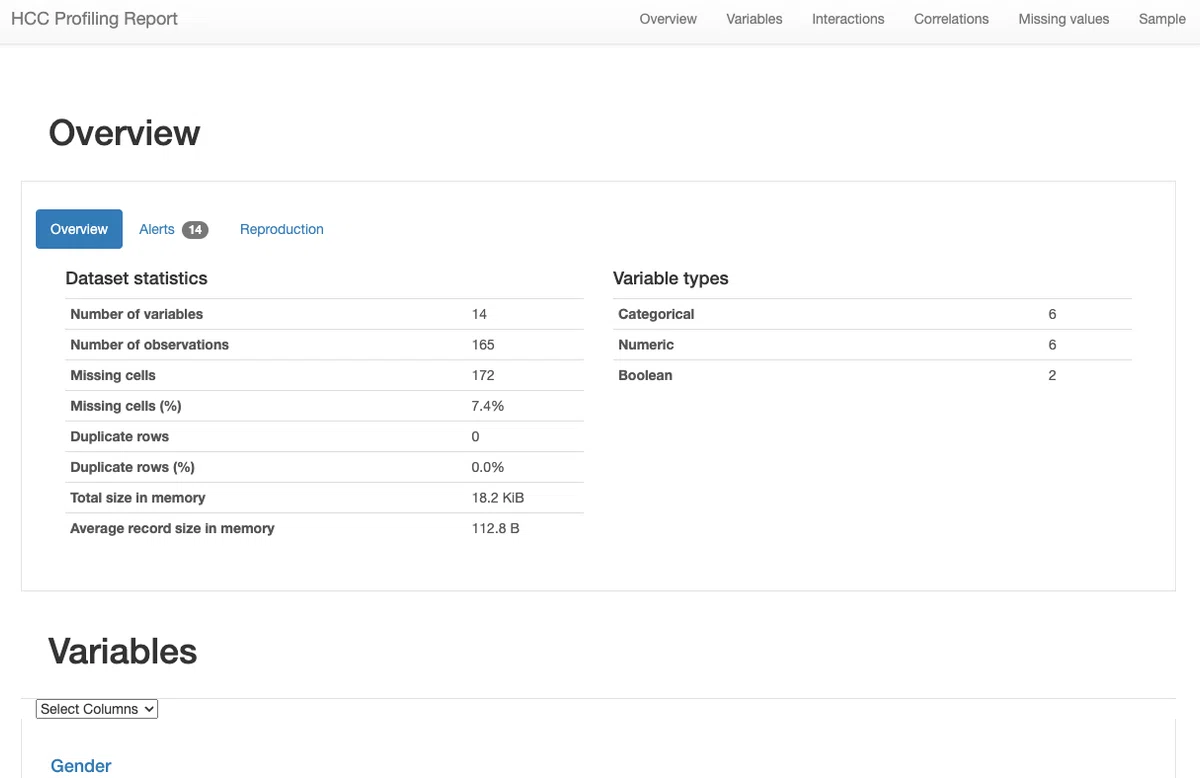The width and height of the screenshot is (1200, 778).
Task: Open the Gender variable link
Action: [81, 766]
